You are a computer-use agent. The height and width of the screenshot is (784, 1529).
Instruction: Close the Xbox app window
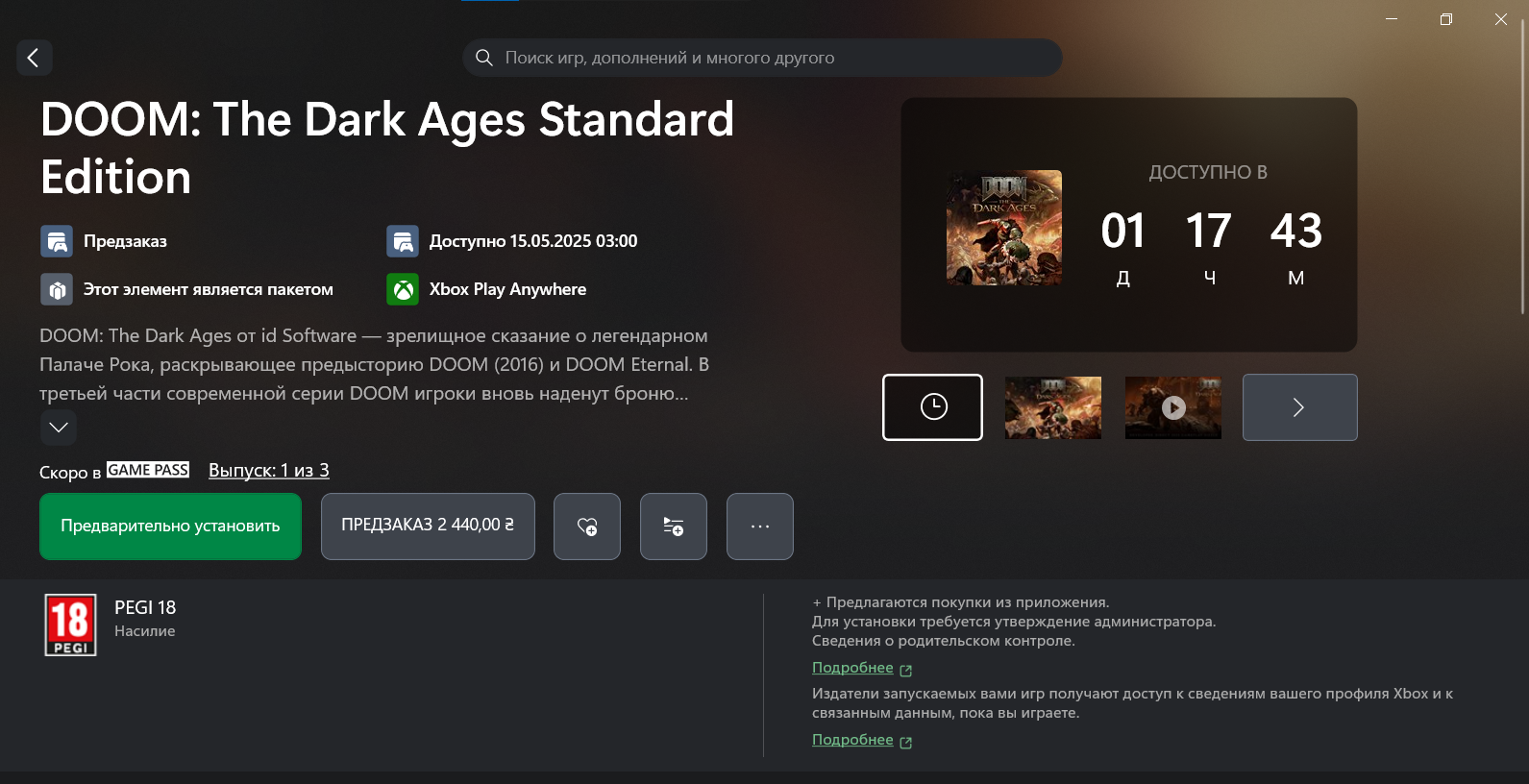[x=1501, y=19]
